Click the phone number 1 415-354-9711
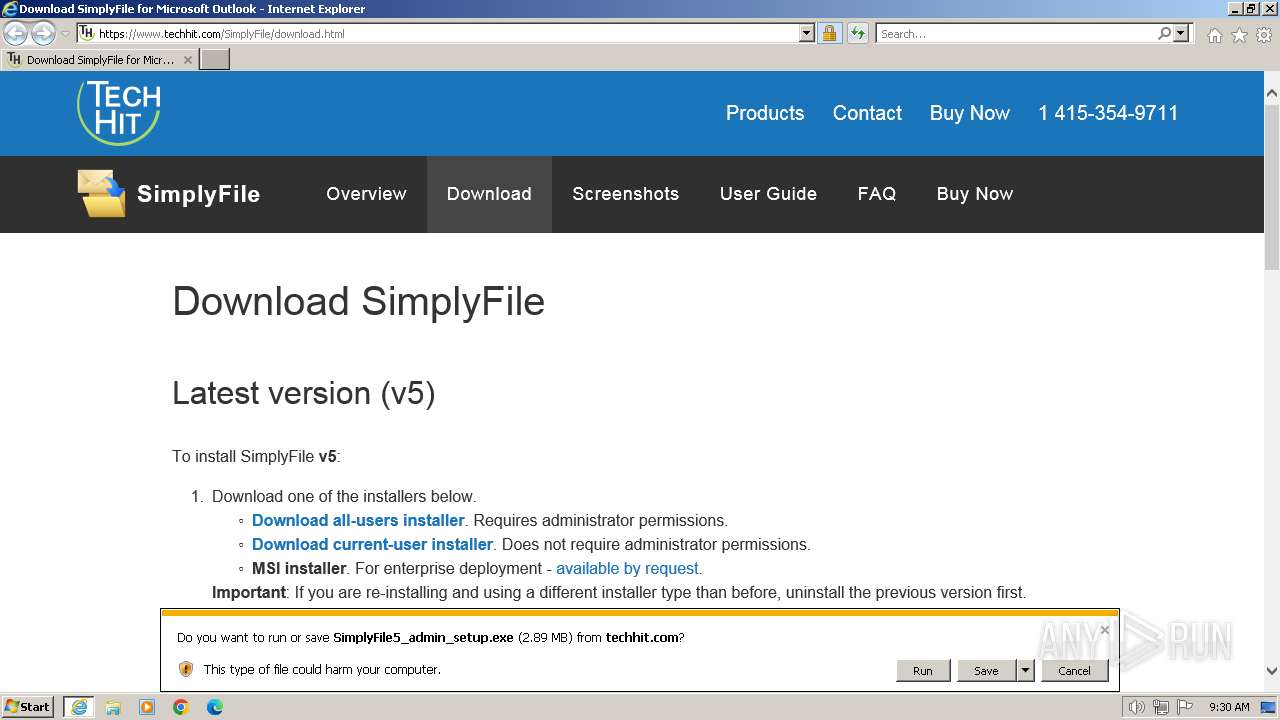Image resolution: width=1280 pixels, height=720 pixels. (1108, 113)
